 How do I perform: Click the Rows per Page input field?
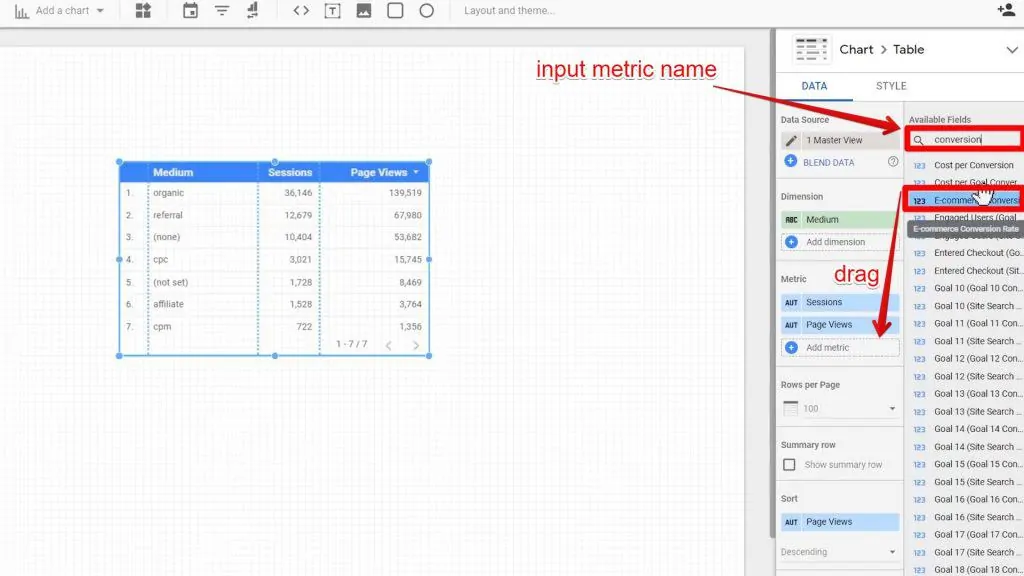click(x=838, y=407)
